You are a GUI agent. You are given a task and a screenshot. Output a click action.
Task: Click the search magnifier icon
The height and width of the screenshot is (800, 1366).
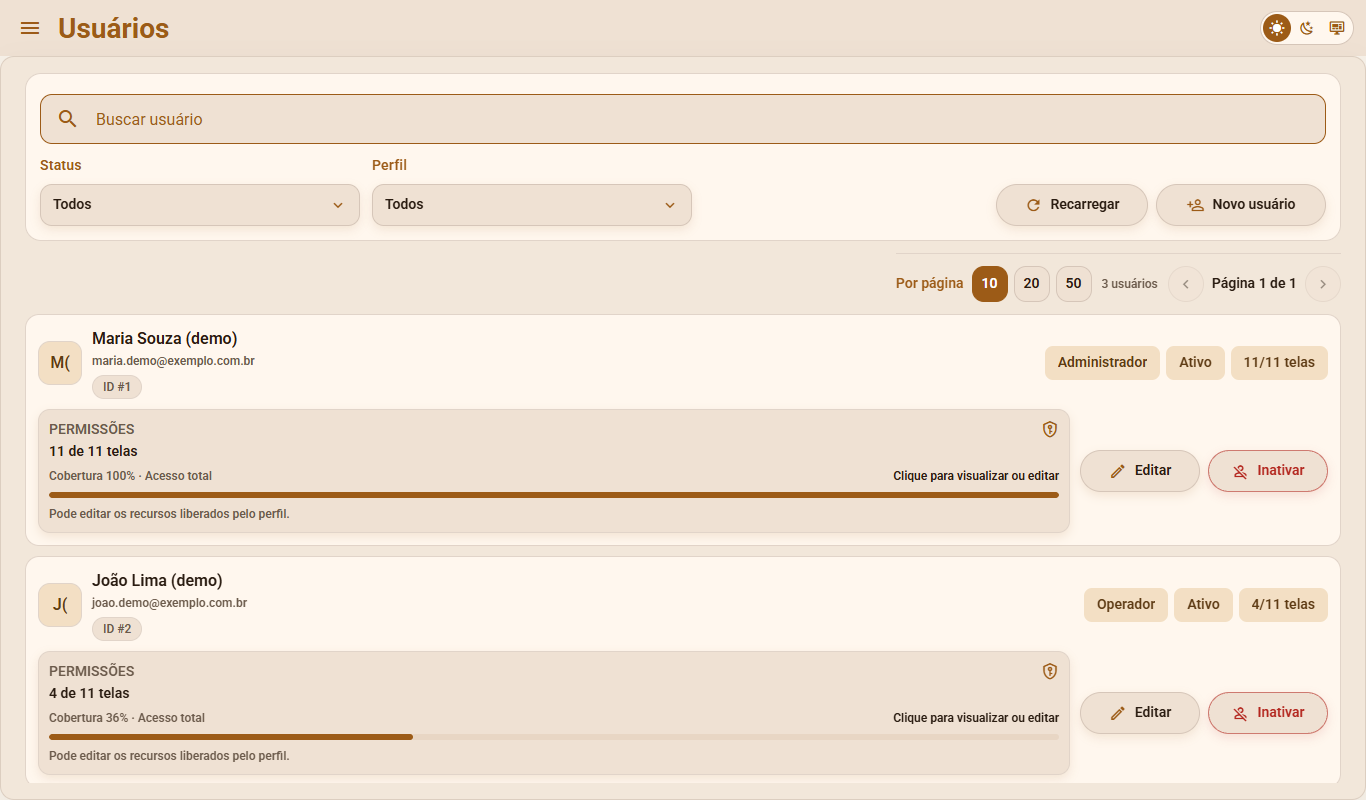pyautogui.click(x=68, y=119)
